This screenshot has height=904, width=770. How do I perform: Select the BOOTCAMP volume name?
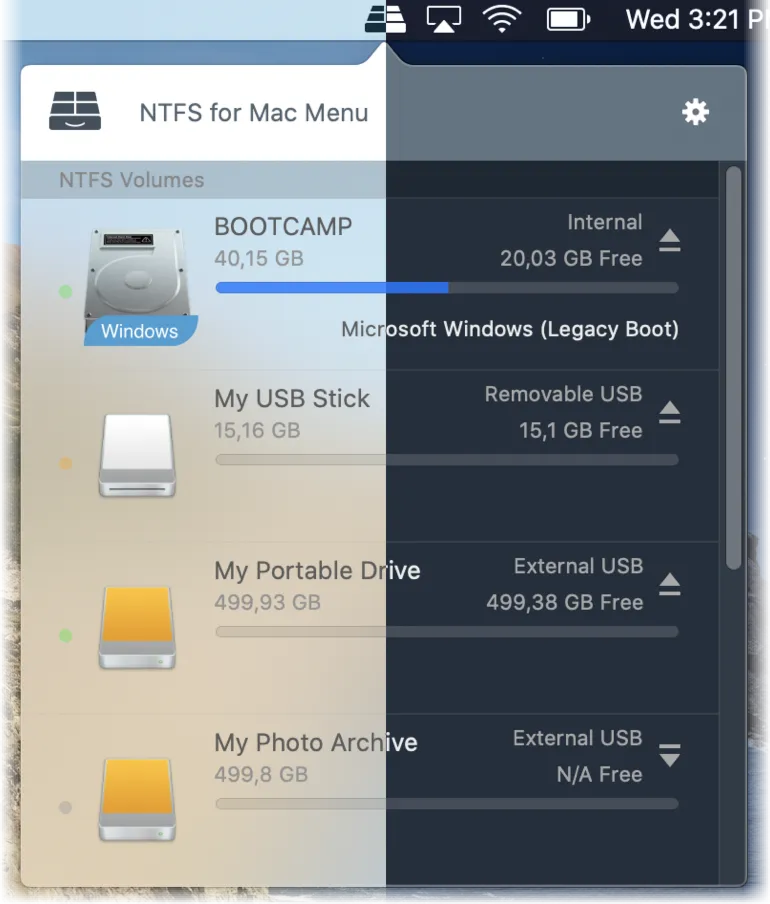pos(283,227)
